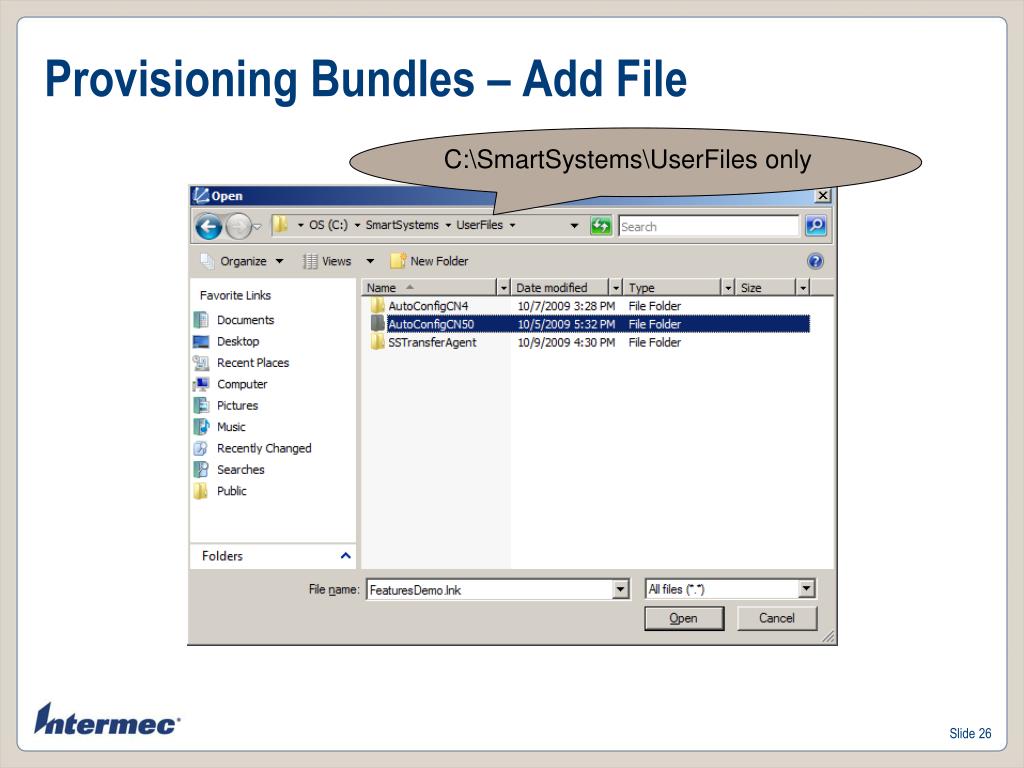Select the AutoConfigCN4 folder
The height and width of the screenshot is (768, 1024).
428,306
